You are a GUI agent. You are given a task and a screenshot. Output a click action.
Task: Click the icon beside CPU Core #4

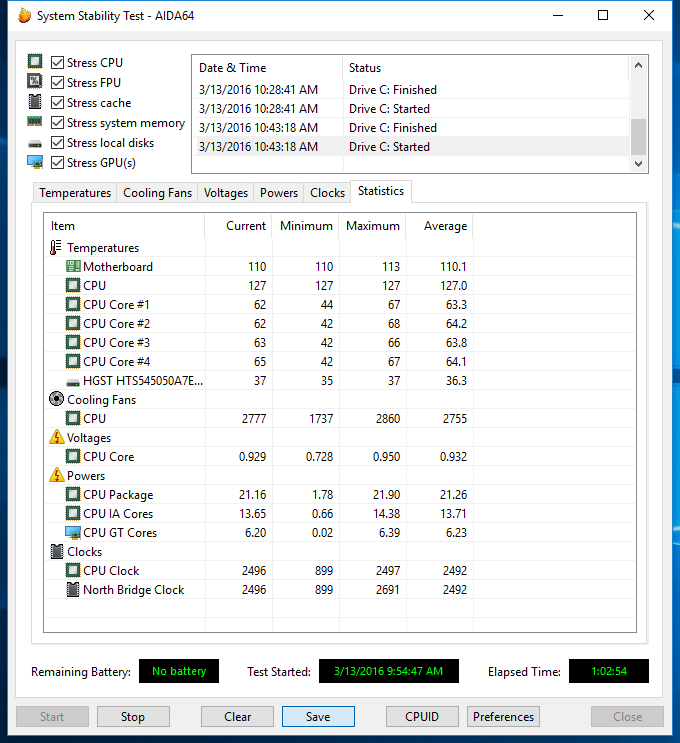pos(73,361)
